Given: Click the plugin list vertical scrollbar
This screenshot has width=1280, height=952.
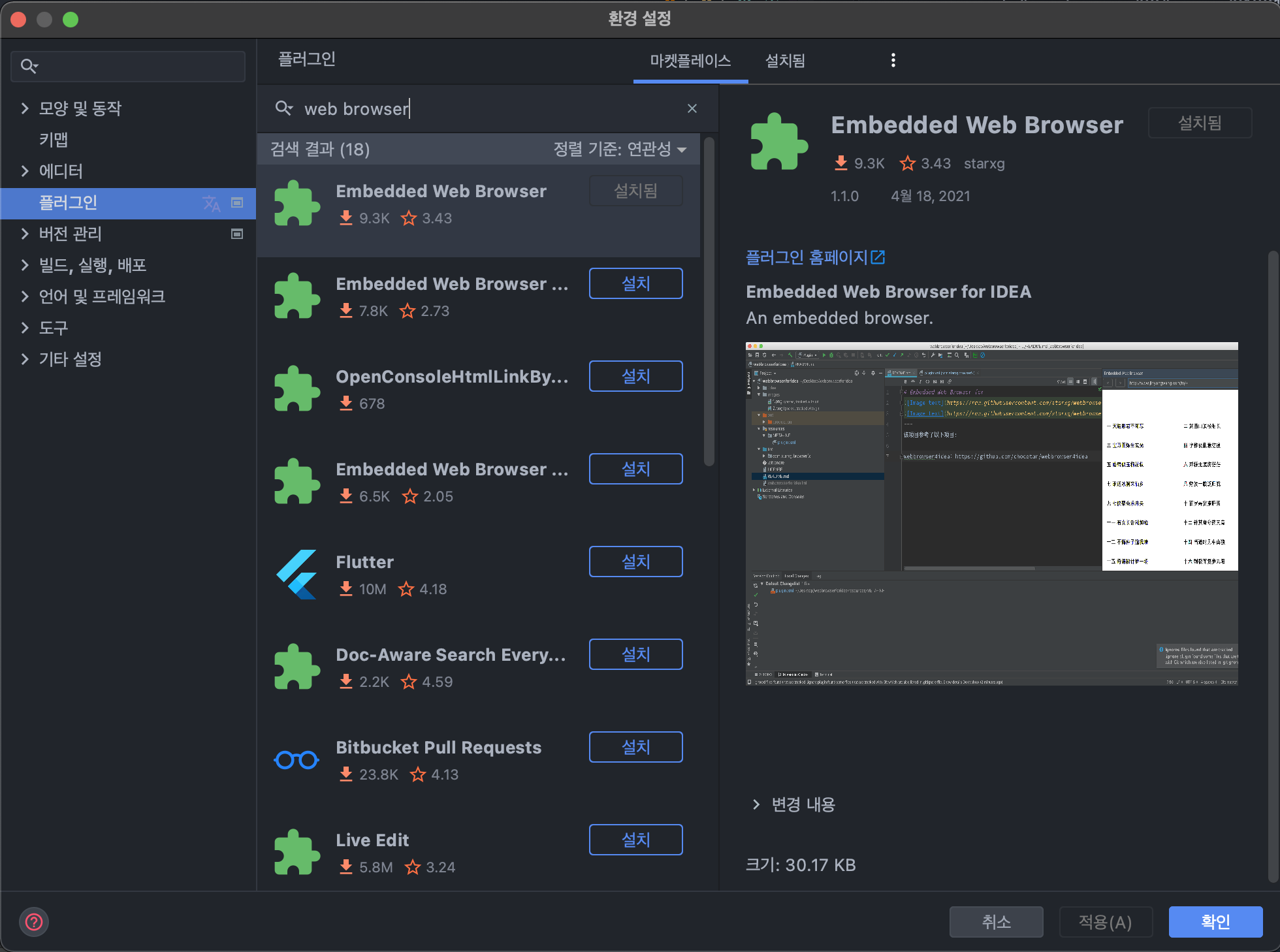Looking at the screenshot, I should (x=709, y=300).
